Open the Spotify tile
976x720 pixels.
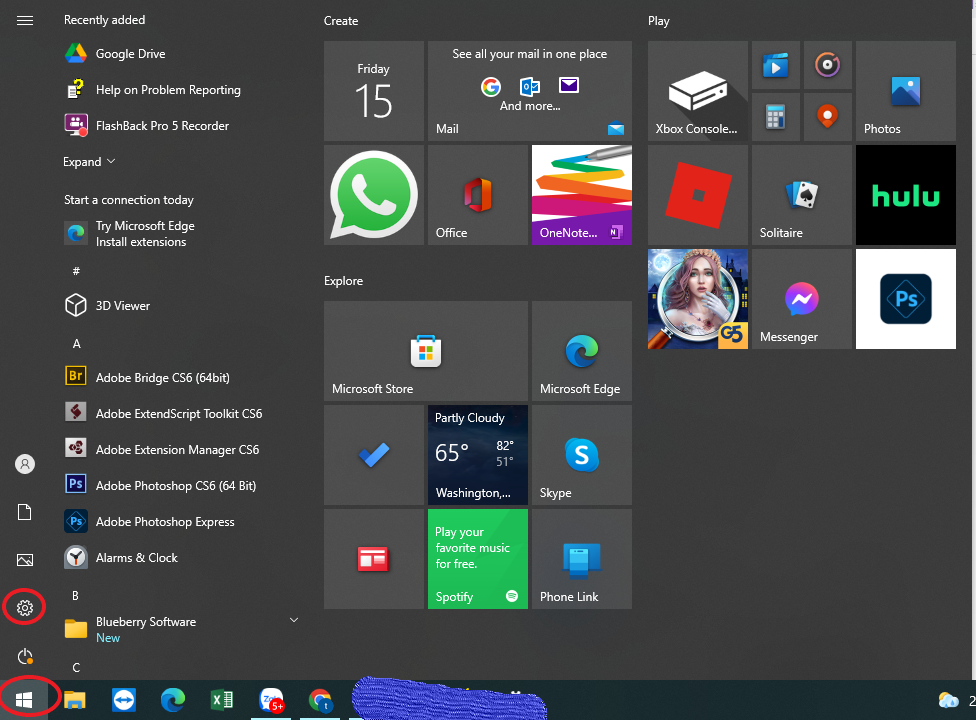coord(477,559)
